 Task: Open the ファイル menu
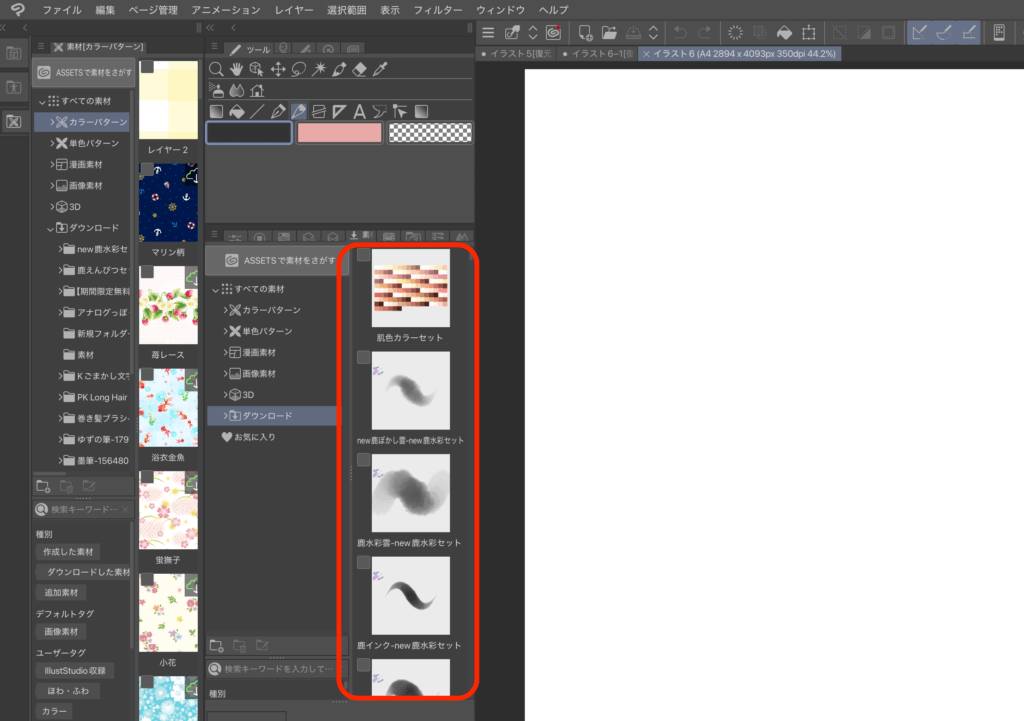62,10
